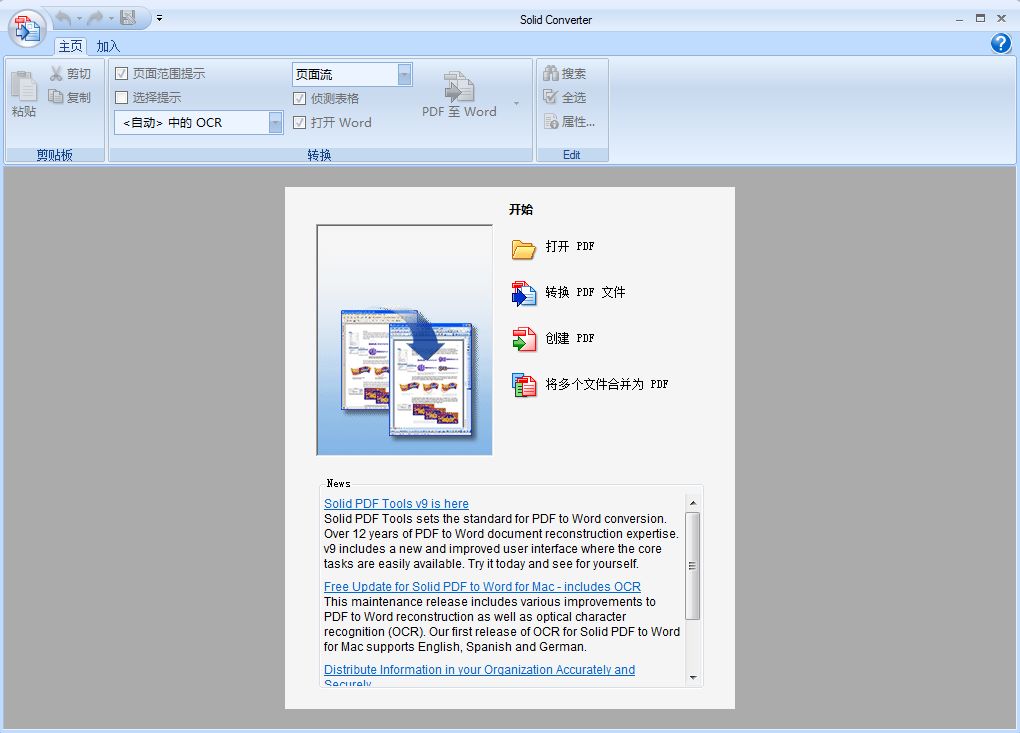
Task: Open the quick access toolbar customize arrow
Action: click(x=159, y=18)
